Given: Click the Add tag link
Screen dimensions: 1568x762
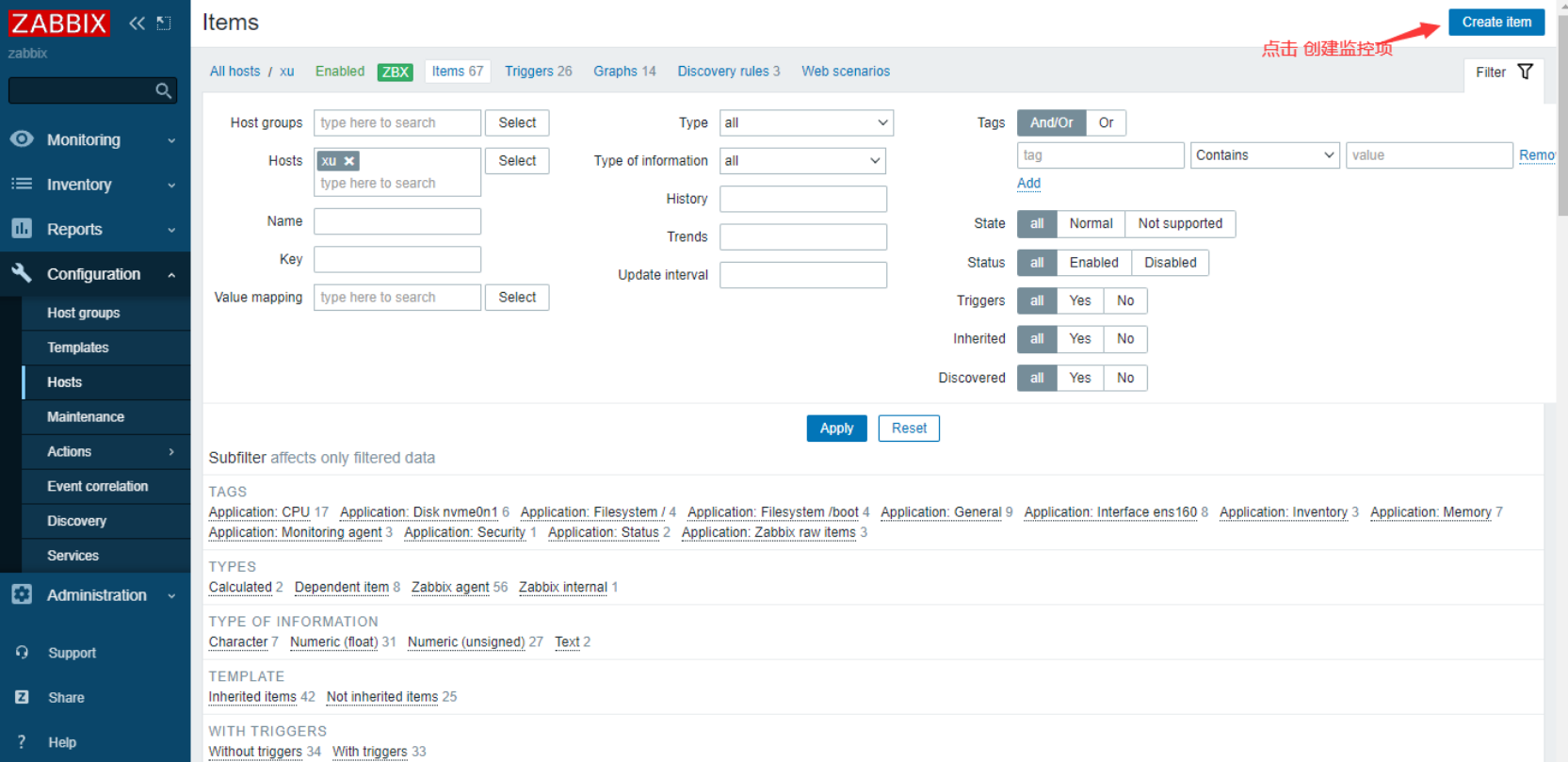Looking at the screenshot, I should click(1028, 184).
